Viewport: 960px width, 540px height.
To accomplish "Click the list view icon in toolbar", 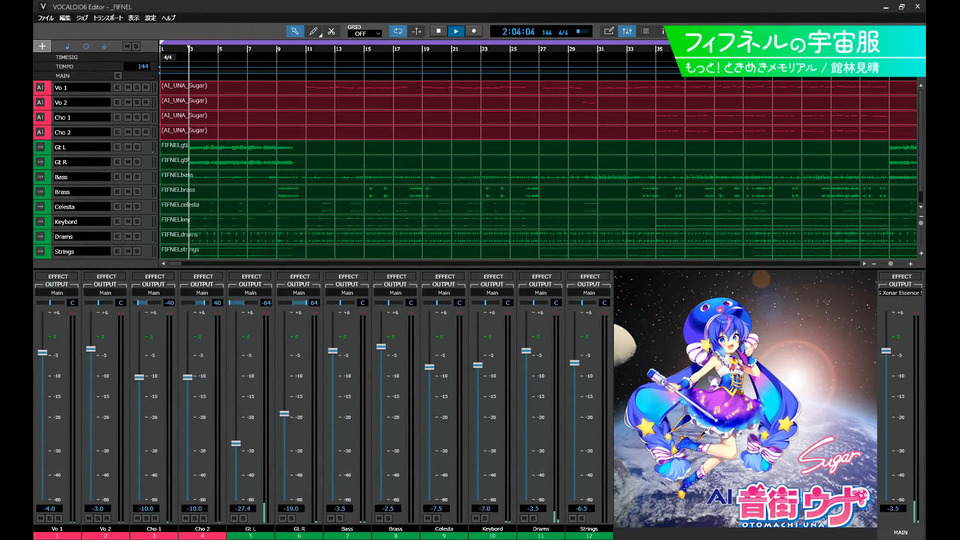I will point(645,31).
